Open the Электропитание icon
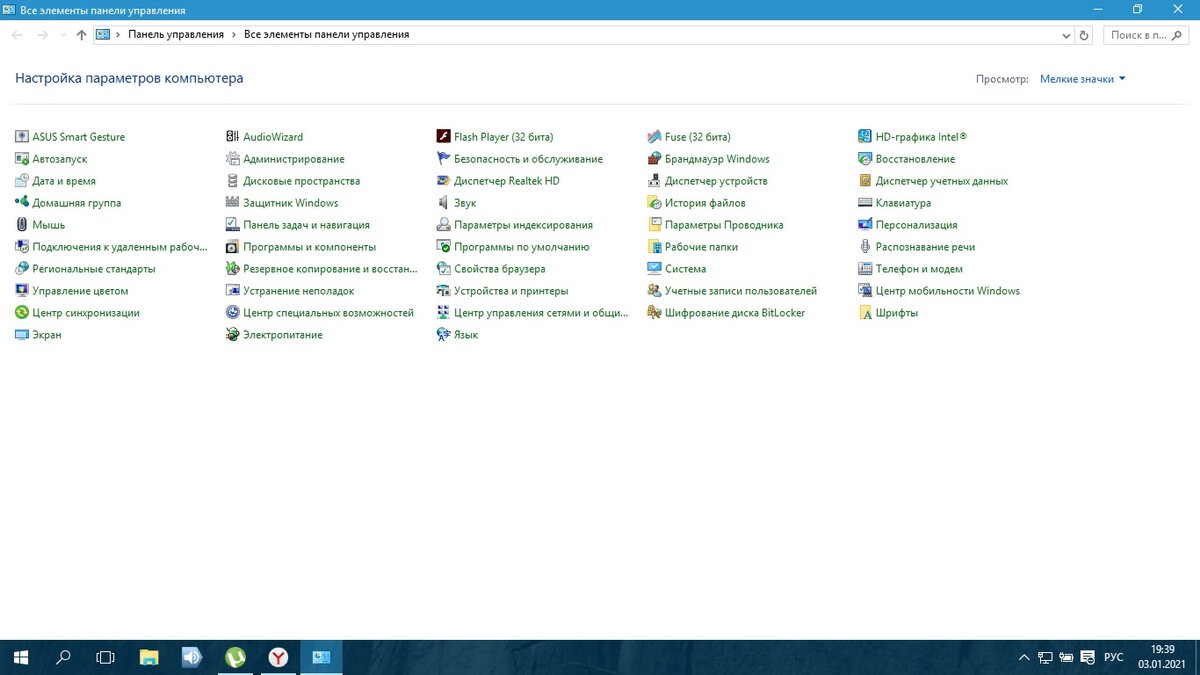This screenshot has width=1200, height=675. coord(233,335)
